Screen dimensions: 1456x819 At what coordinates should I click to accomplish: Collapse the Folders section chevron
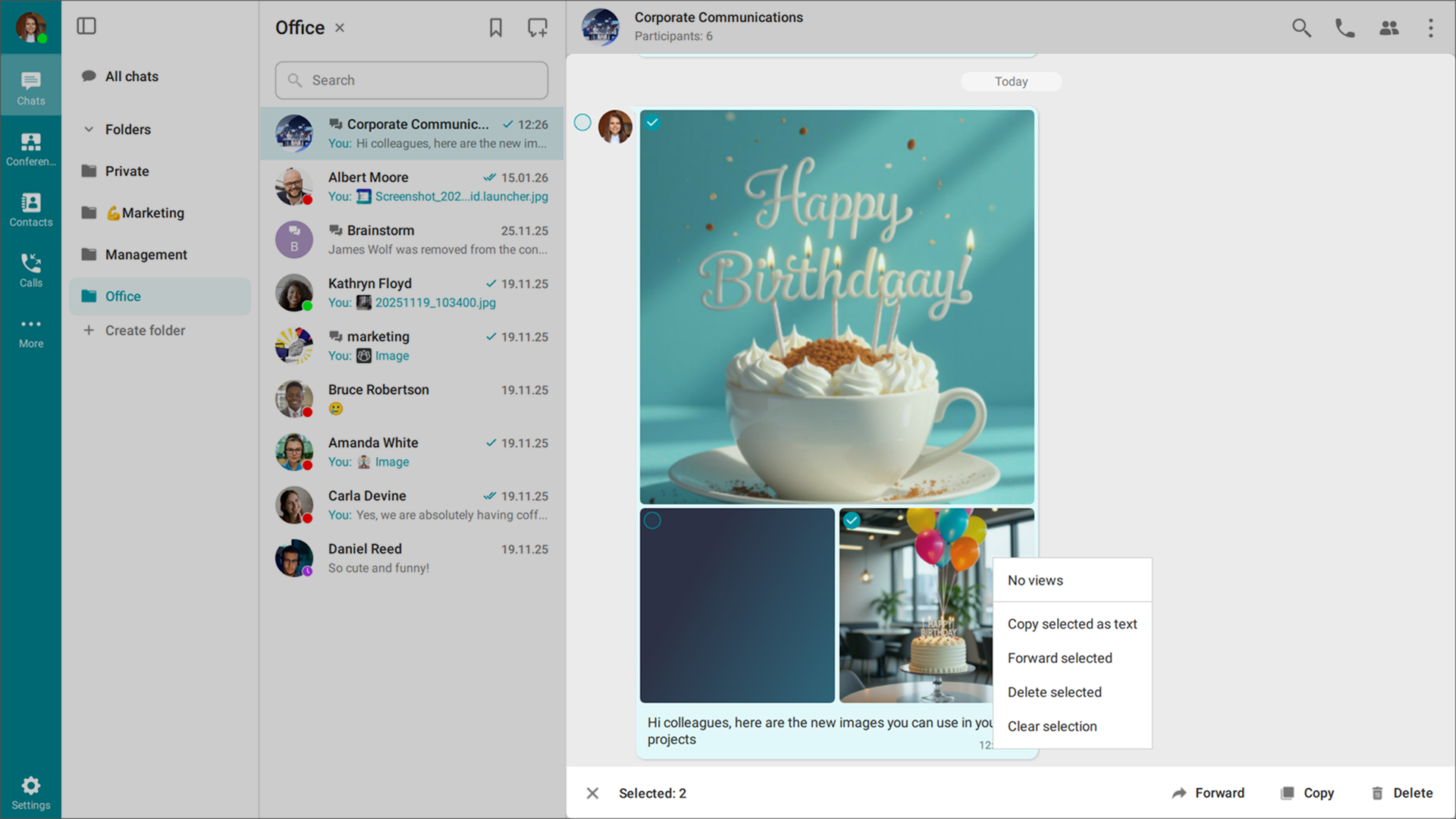[x=89, y=130]
